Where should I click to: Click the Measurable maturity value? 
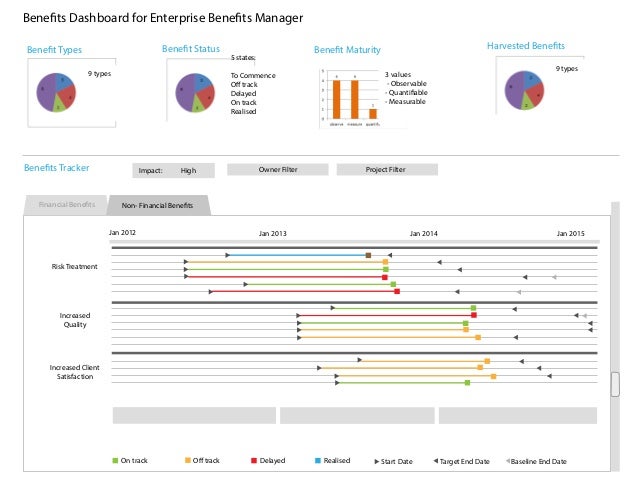coord(407,101)
